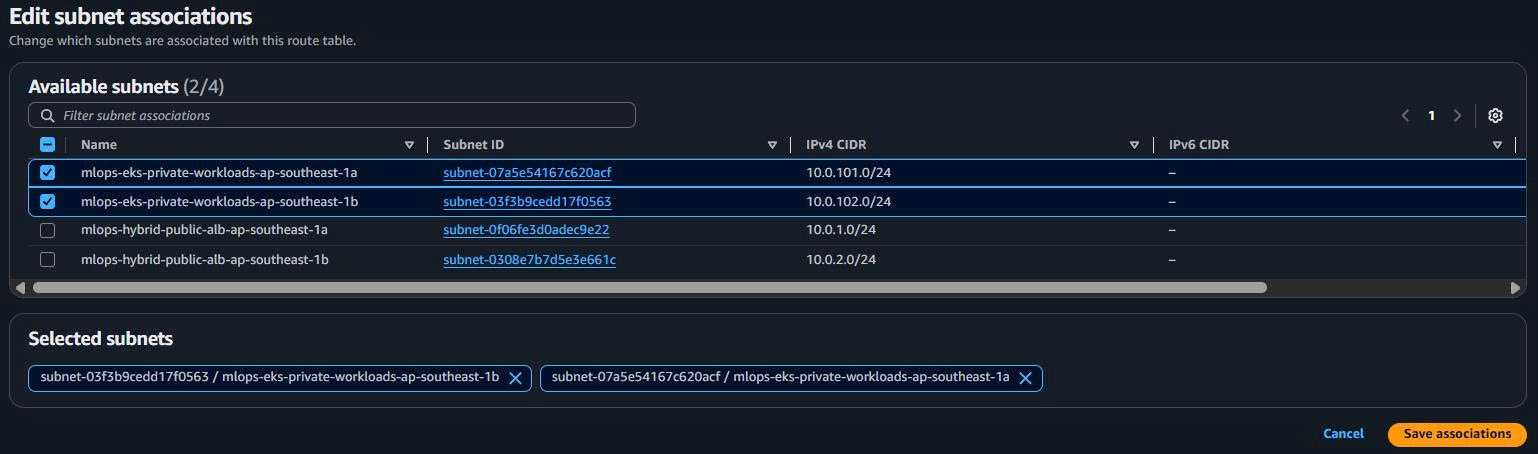Image resolution: width=1538 pixels, height=454 pixels.
Task: Check mlops-hybrid-public-alb-ap-southeast-1a subnet
Action: click(x=47, y=230)
